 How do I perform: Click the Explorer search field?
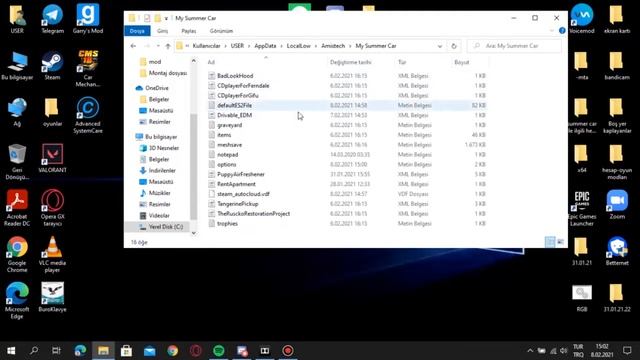(x=514, y=46)
